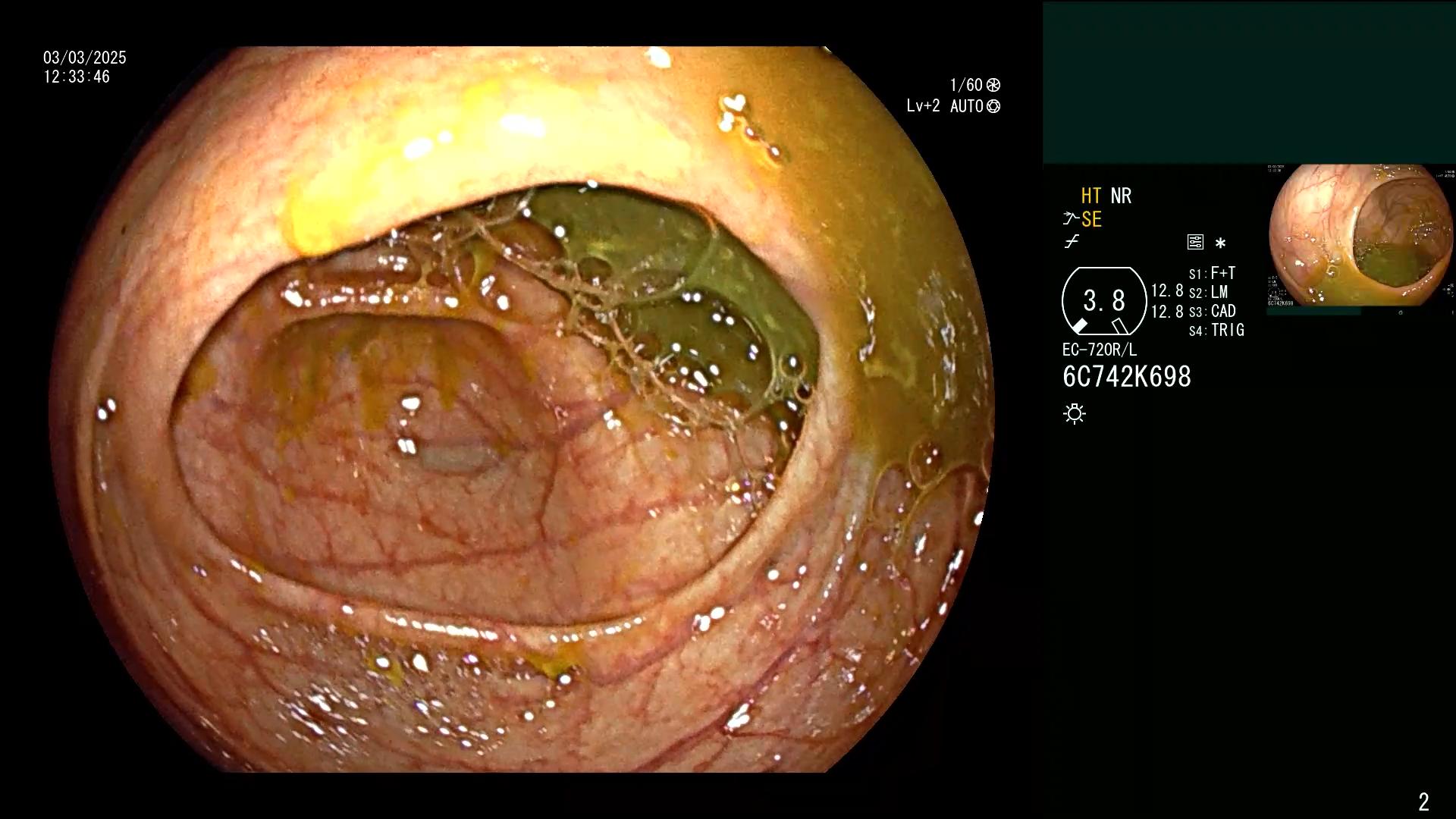Click the scope model EC-720R/L text
1456x819 pixels.
[x=1100, y=350]
